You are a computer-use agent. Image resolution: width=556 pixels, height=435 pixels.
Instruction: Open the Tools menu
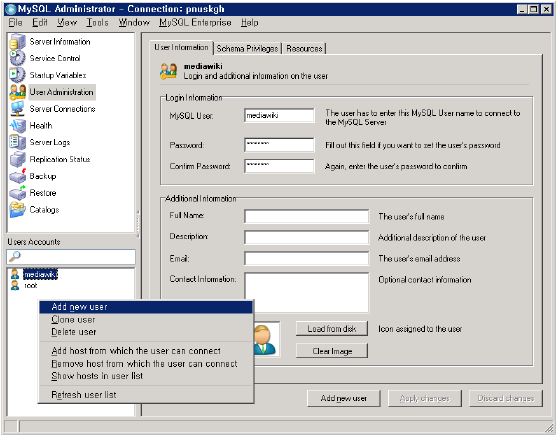point(98,23)
